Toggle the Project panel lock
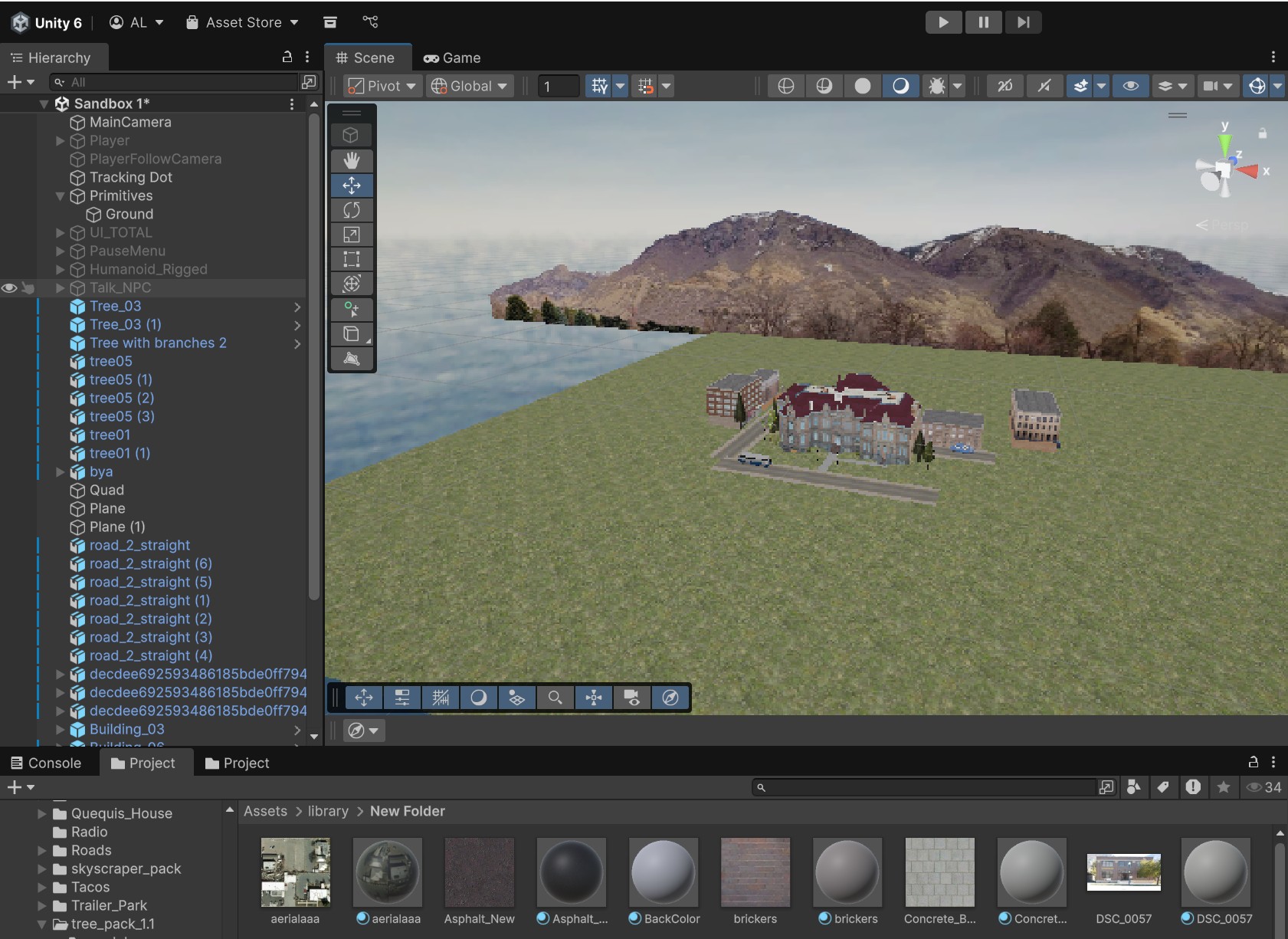The image size is (1288, 939). 1254,762
